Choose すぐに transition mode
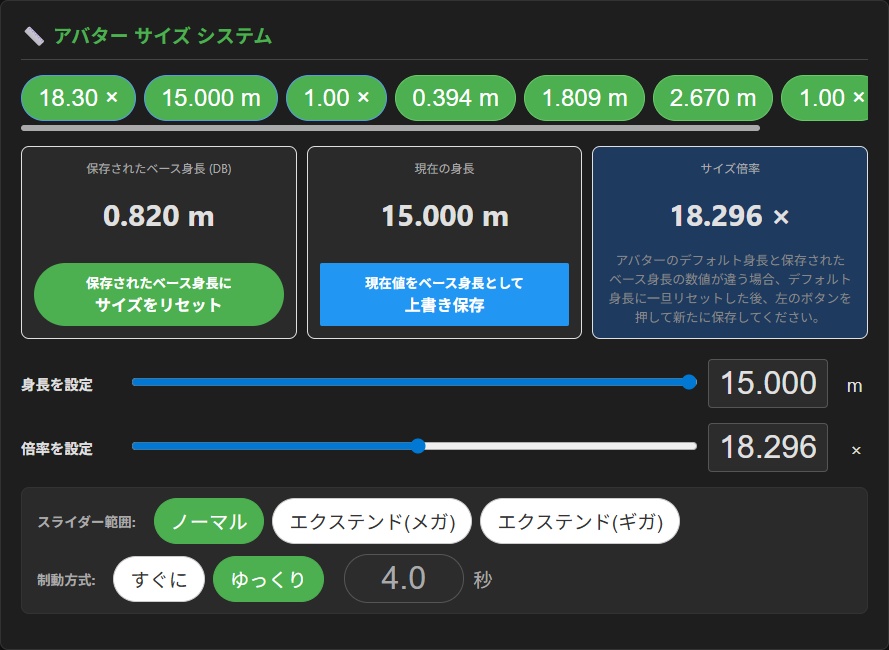The width and height of the screenshot is (889, 650). coord(159,579)
